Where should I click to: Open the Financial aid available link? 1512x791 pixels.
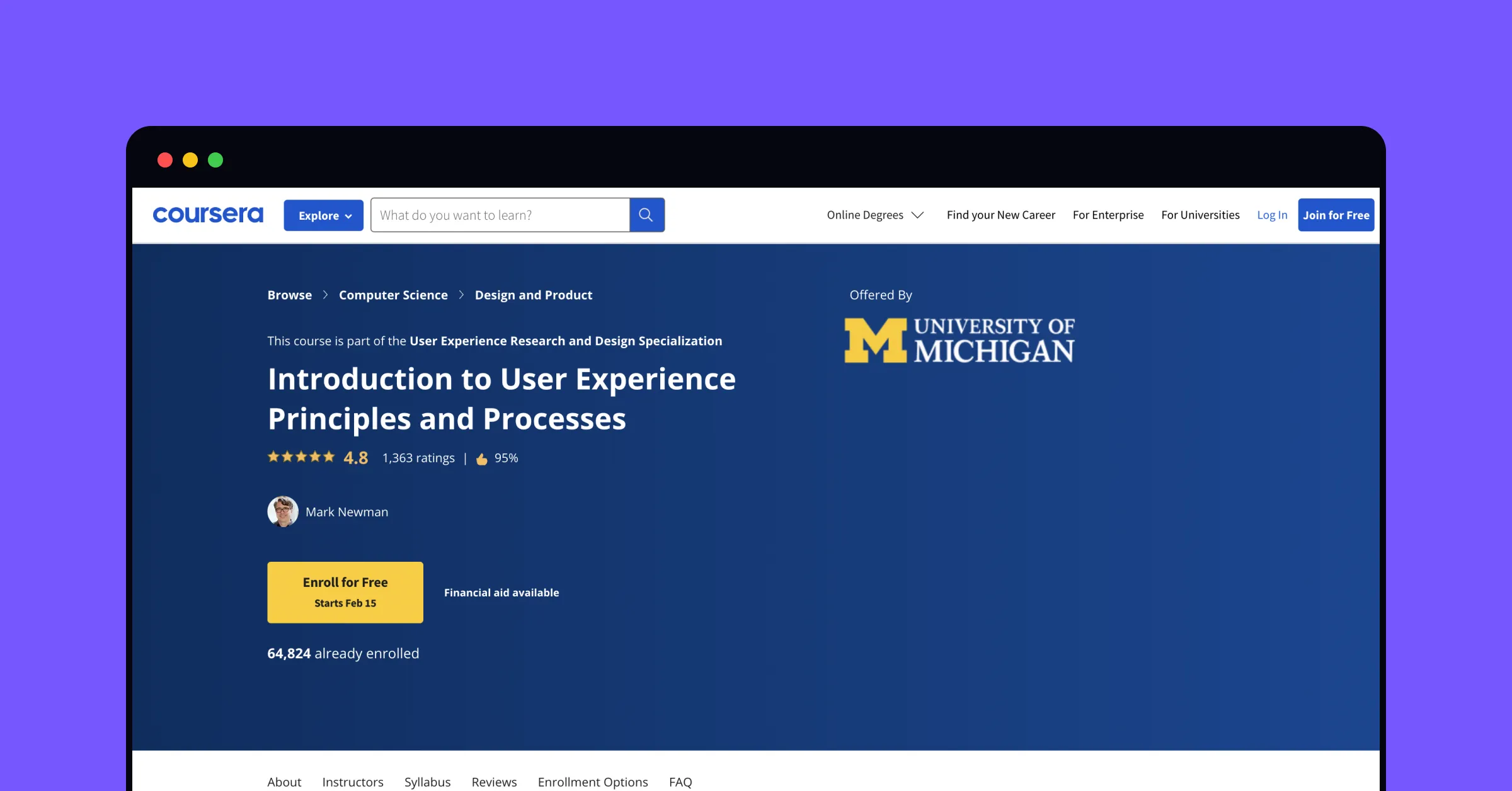[501, 592]
